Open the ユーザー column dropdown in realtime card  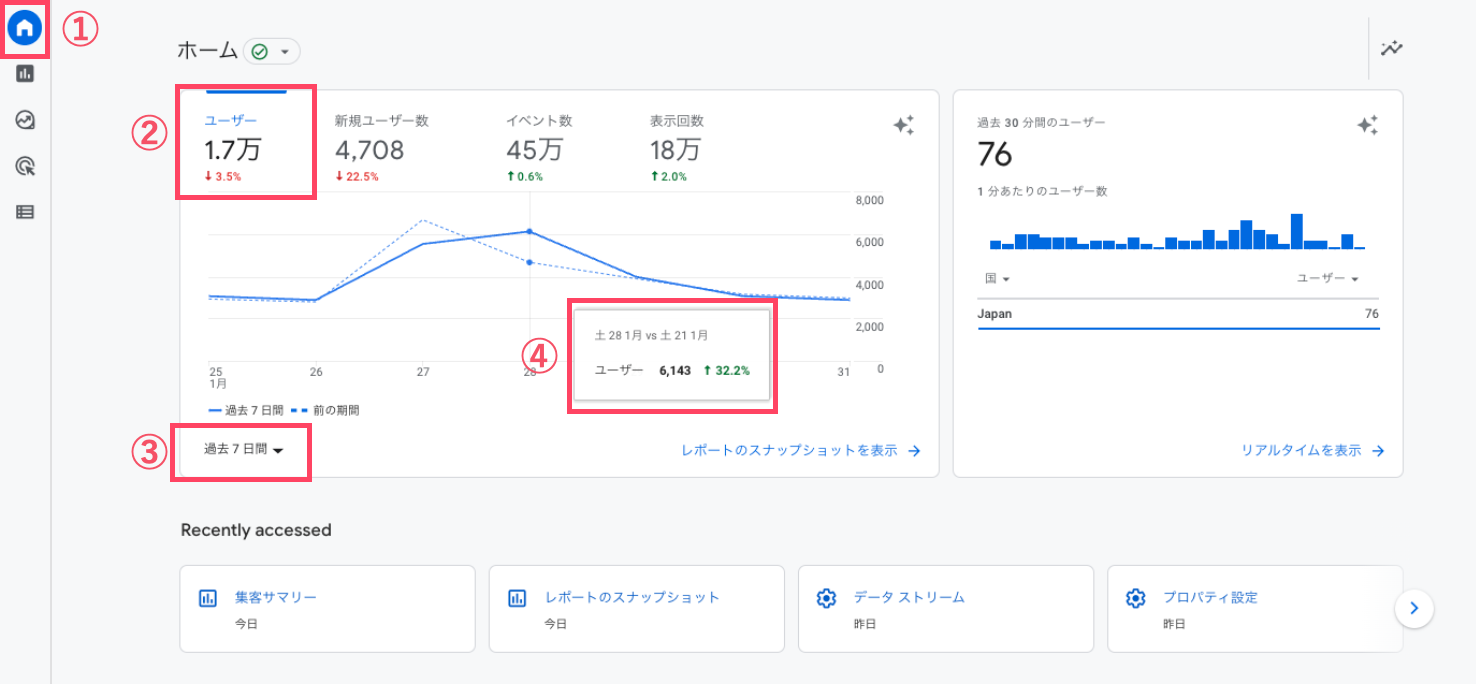click(1327, 279)
